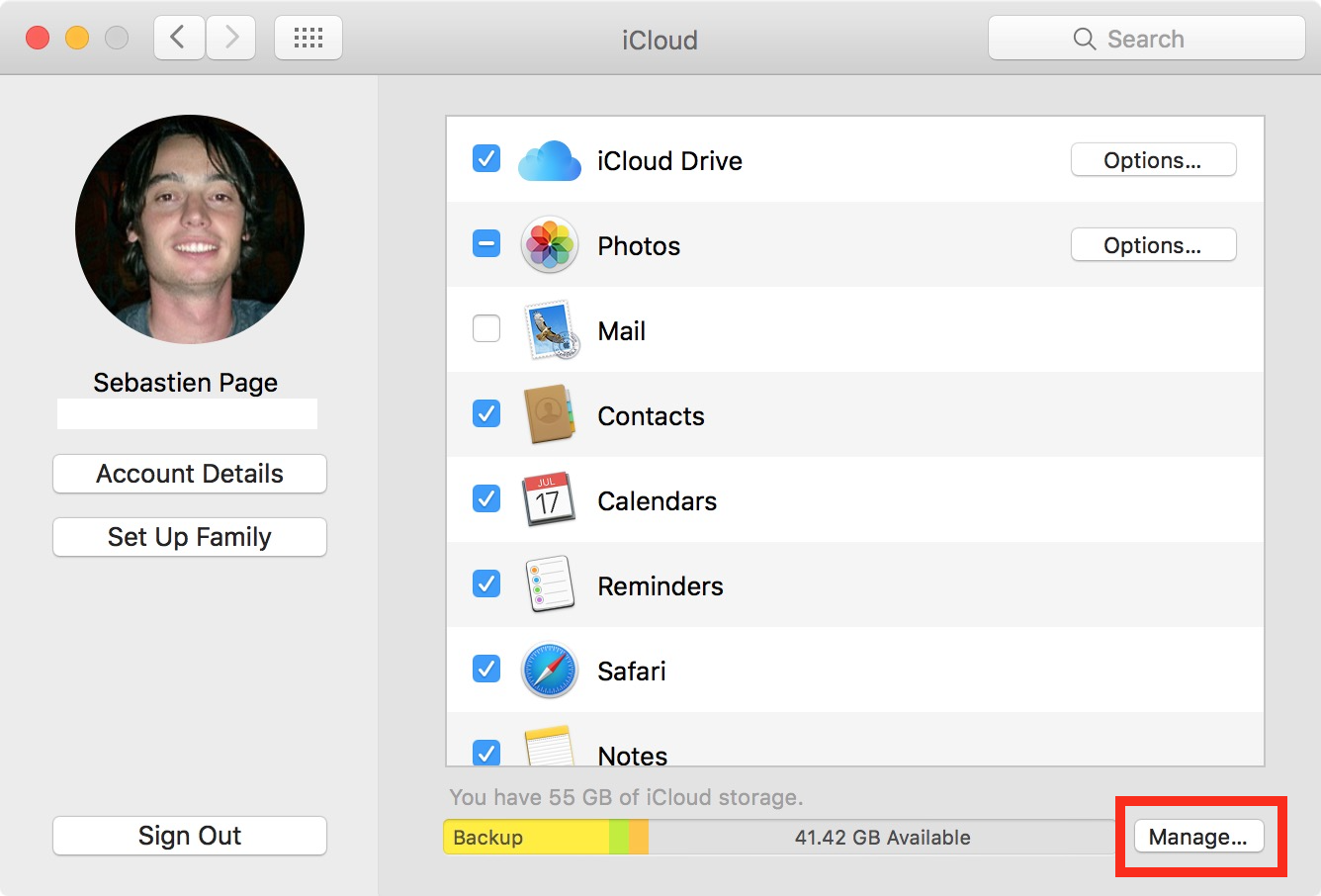Open iCloud Drive Options
Viewport: 1321px width, 896px height.
coord(1153,160)
